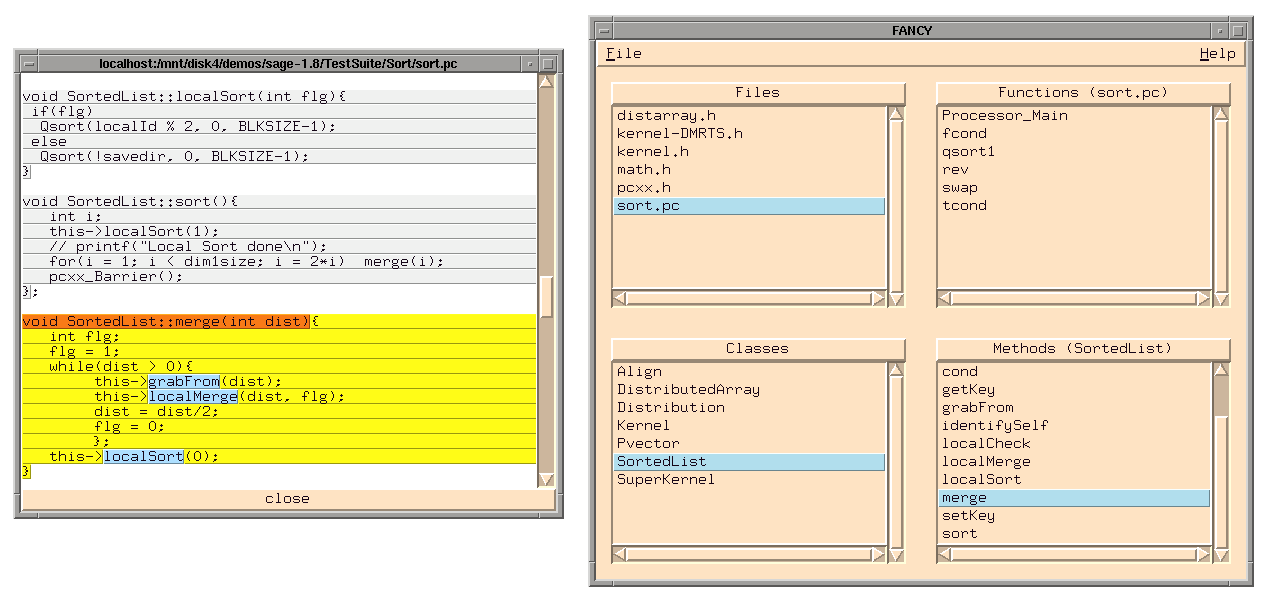Pick grabFrom in the Methods list
The height and width of the screenshot is (606, 1268).
coord(1074,408)
